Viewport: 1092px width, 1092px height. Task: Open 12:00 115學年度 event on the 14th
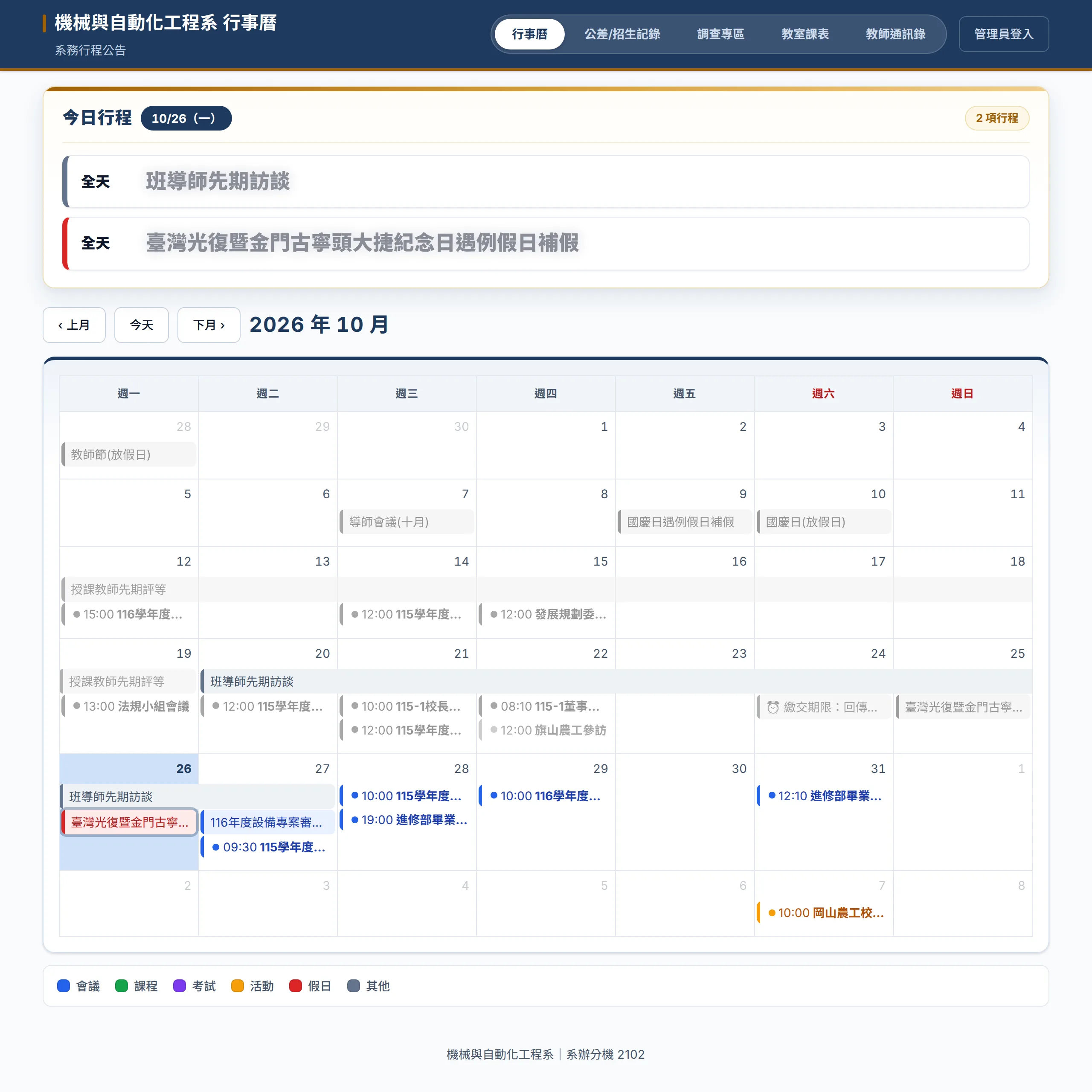[x=407, y=614]
